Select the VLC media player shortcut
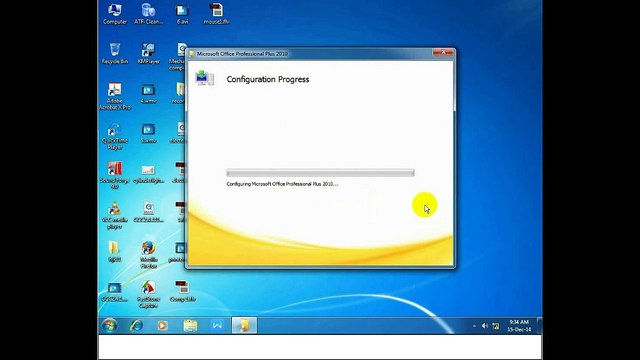 tap(115, 215)
